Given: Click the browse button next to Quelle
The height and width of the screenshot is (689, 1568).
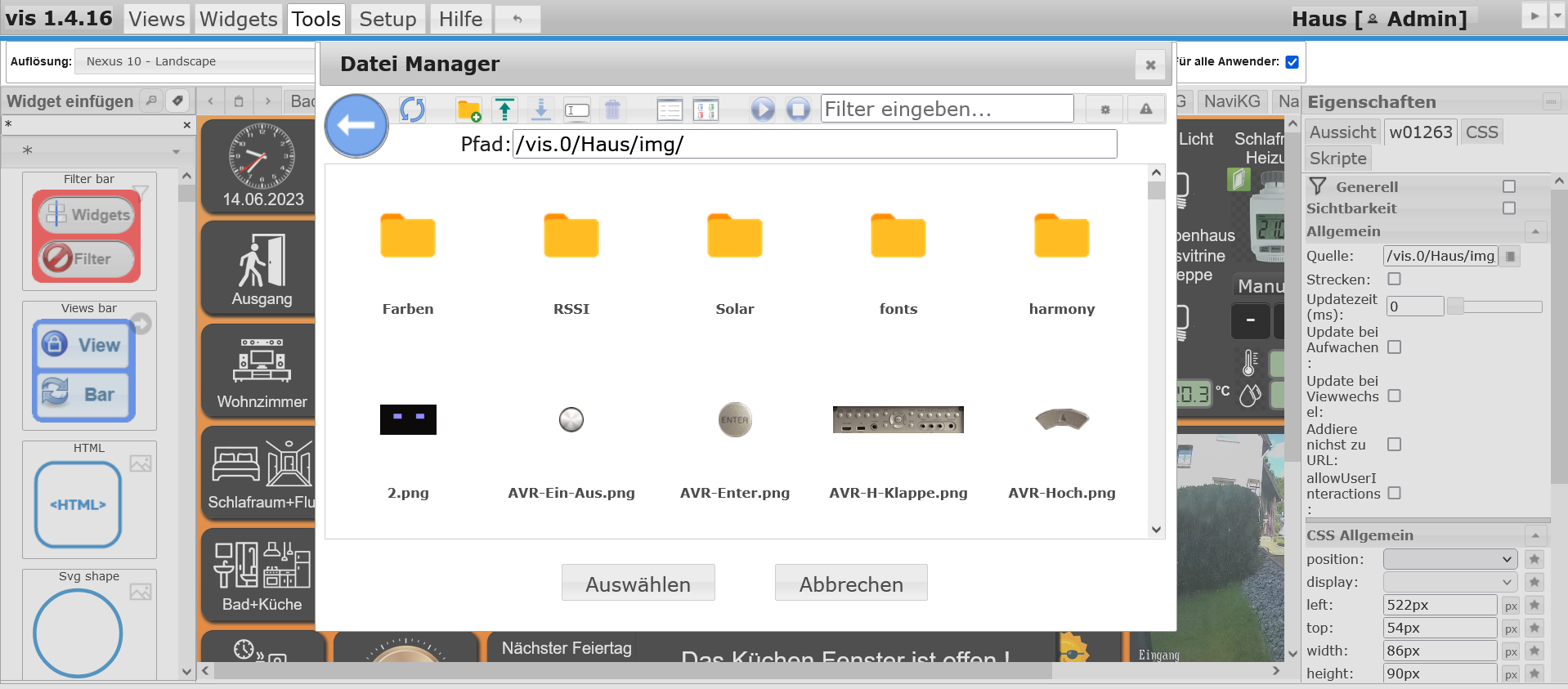Looking at the screenshot, I should click(1510, 257).
